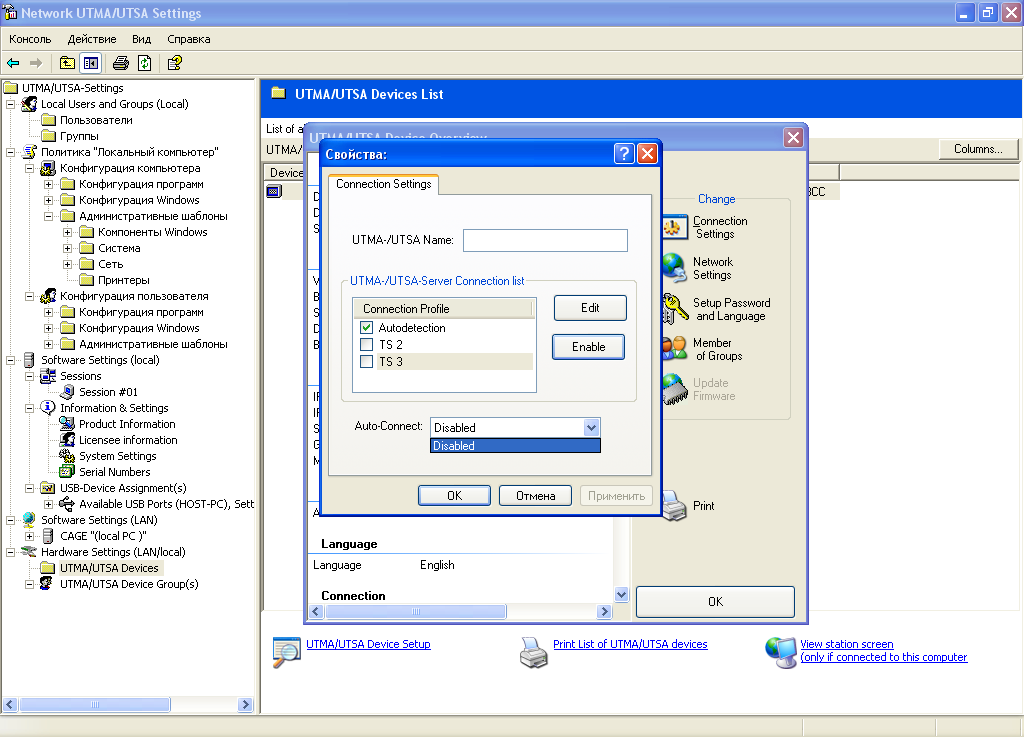Select Session #01 tree item

point(108,392)
